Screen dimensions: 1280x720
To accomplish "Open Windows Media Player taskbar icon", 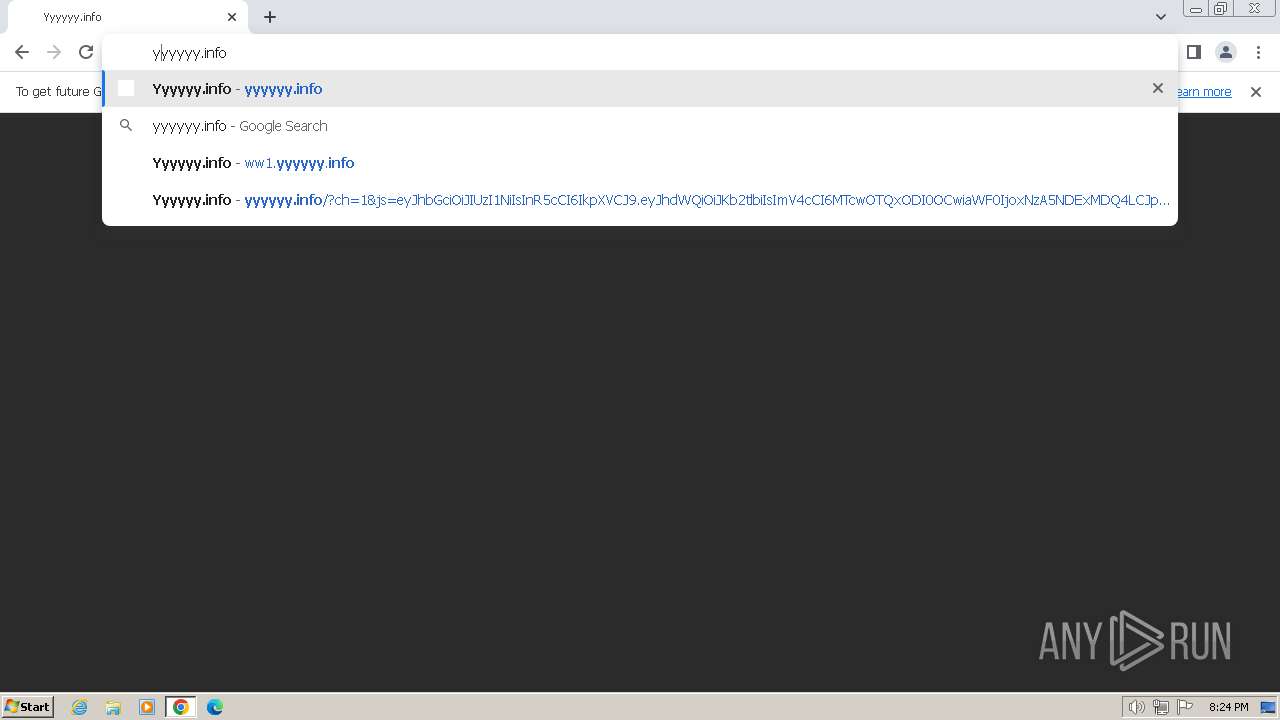I will click(147, 707).
